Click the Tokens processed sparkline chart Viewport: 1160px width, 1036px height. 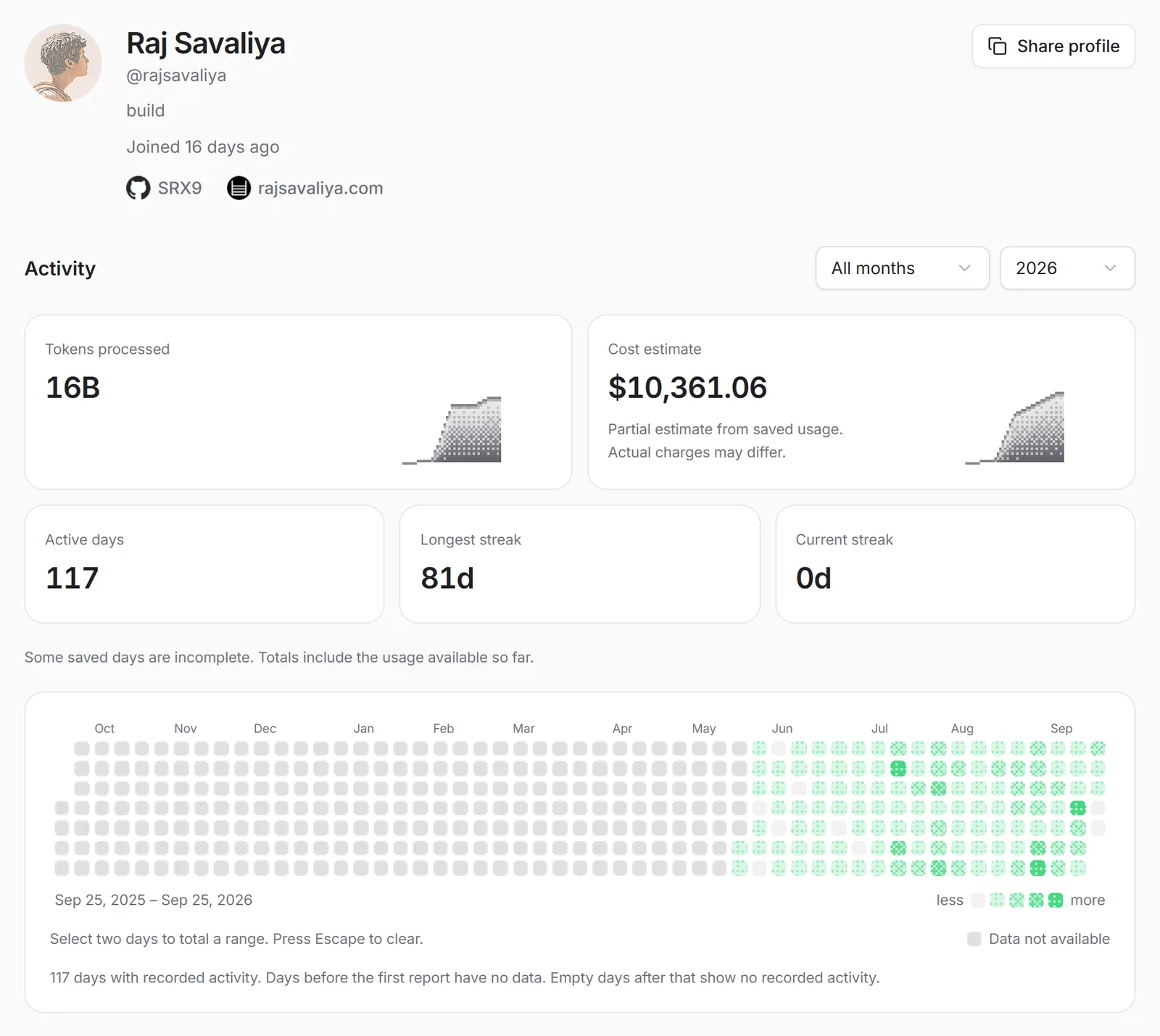click(452, 430)
